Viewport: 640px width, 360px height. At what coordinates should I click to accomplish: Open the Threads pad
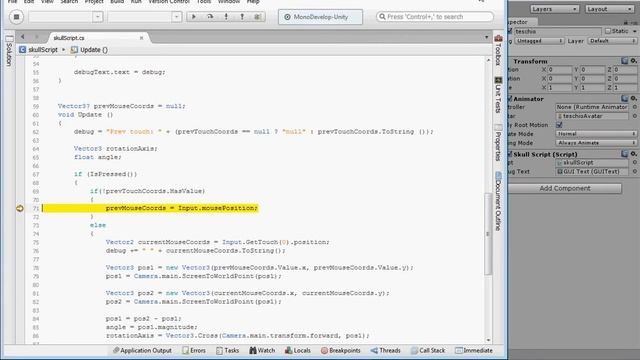[x=385, y=350]
